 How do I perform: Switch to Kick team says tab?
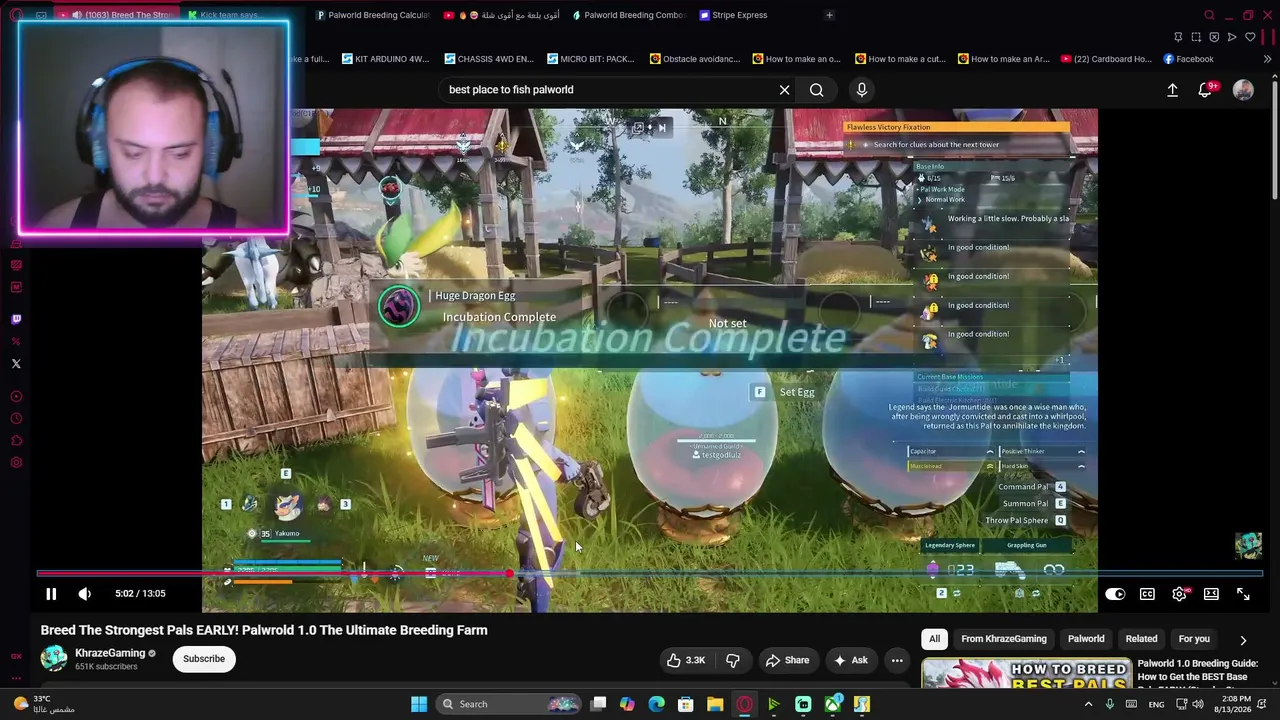pyautogui.click(x=228, y=15)
